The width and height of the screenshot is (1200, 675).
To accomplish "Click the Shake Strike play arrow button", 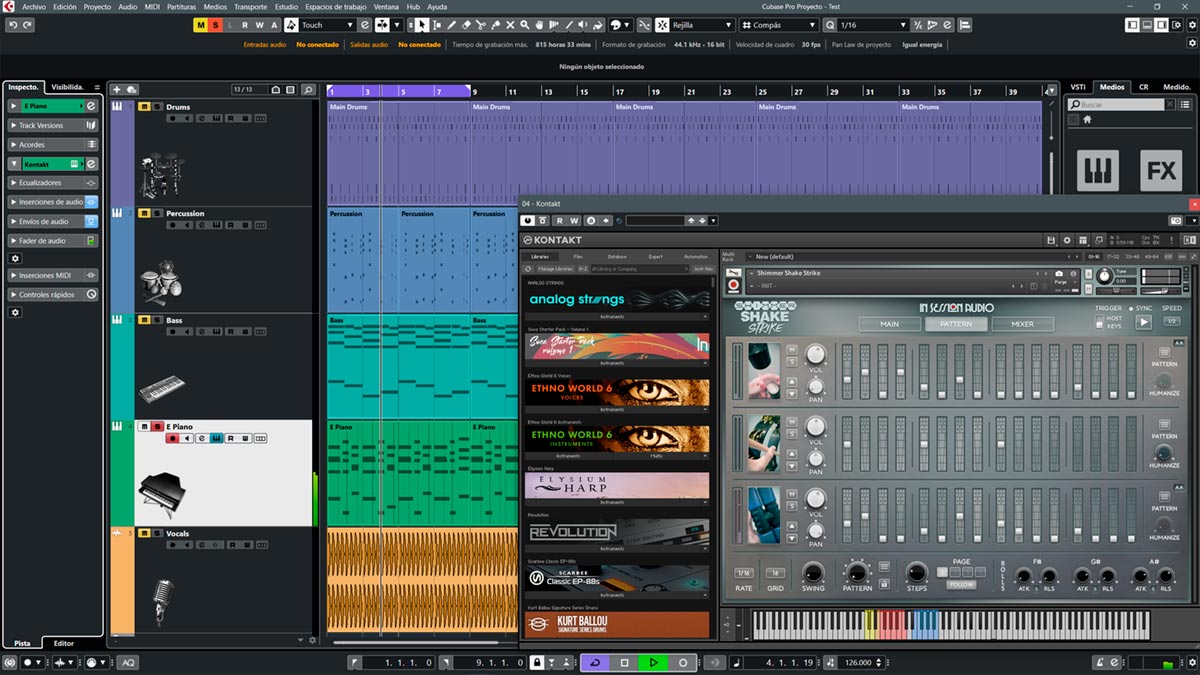I will coord(1144,321).
